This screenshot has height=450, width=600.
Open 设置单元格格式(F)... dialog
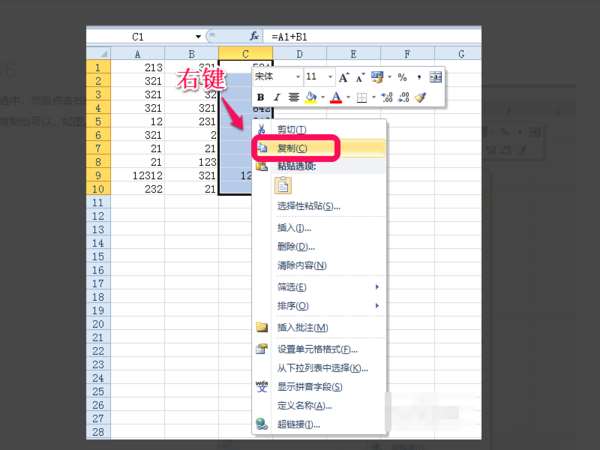coord(319,349)
